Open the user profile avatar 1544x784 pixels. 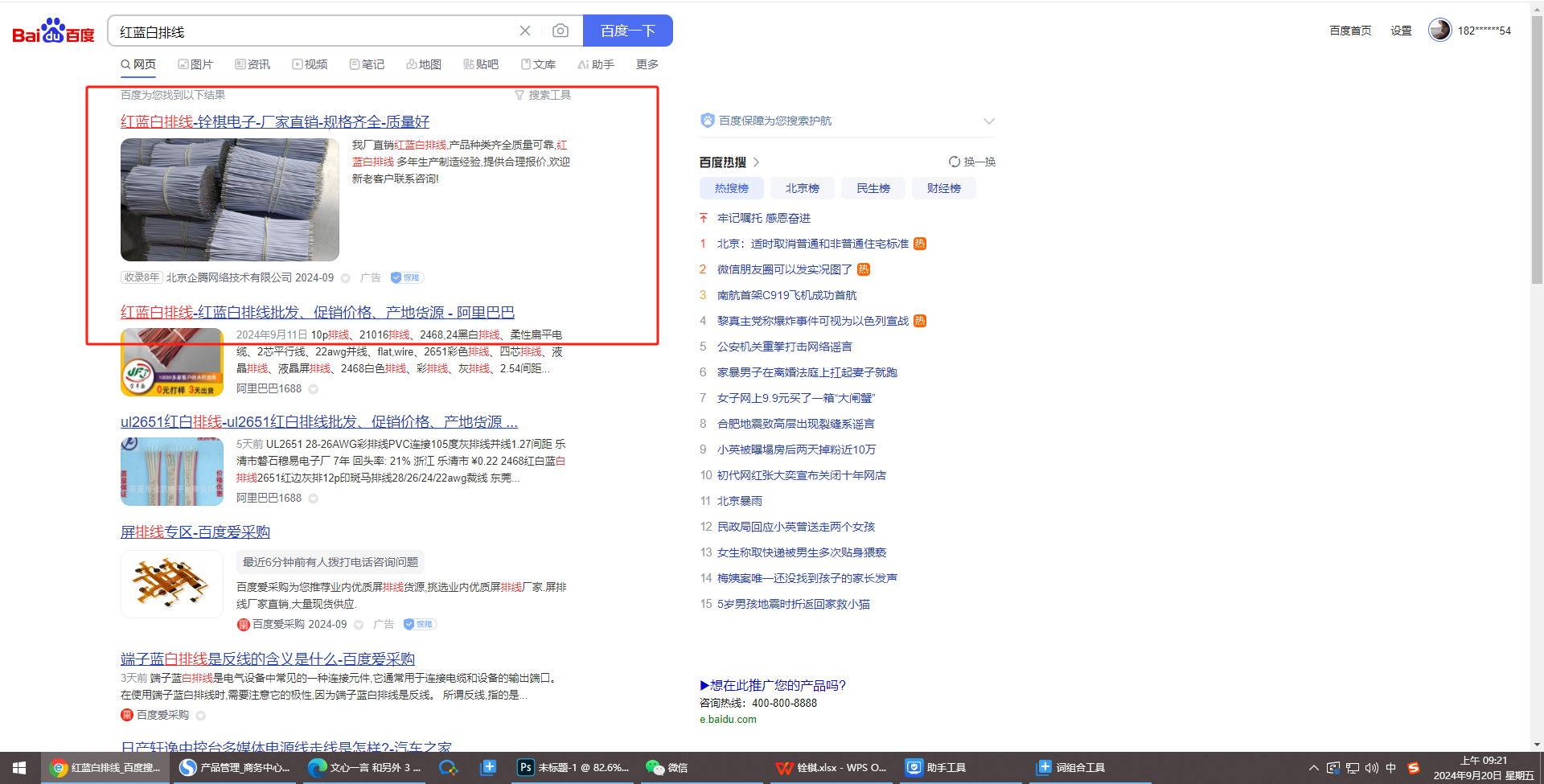tap(1439, 30)
